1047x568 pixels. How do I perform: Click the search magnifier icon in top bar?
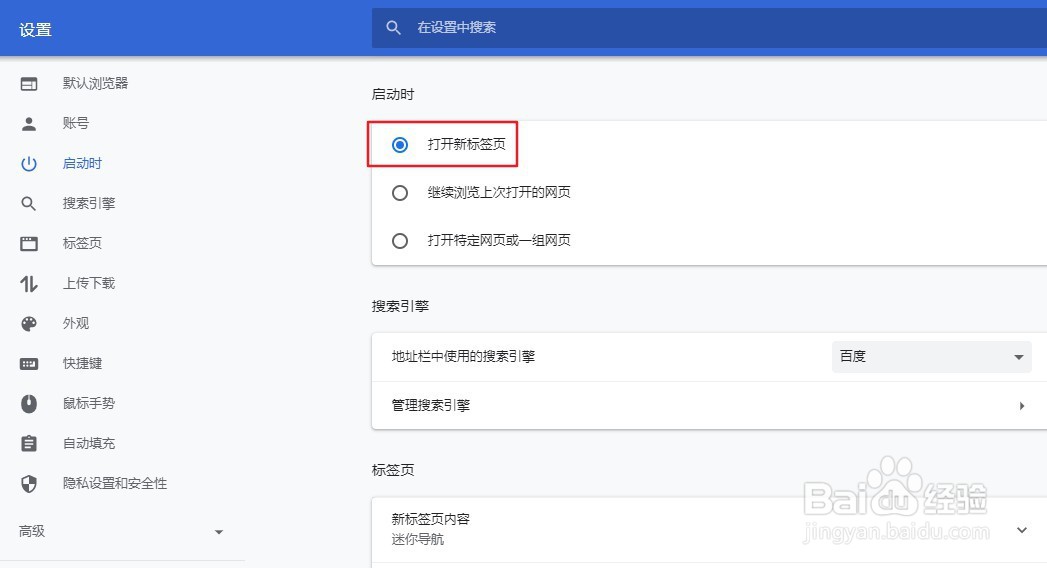tap(393, 27)
